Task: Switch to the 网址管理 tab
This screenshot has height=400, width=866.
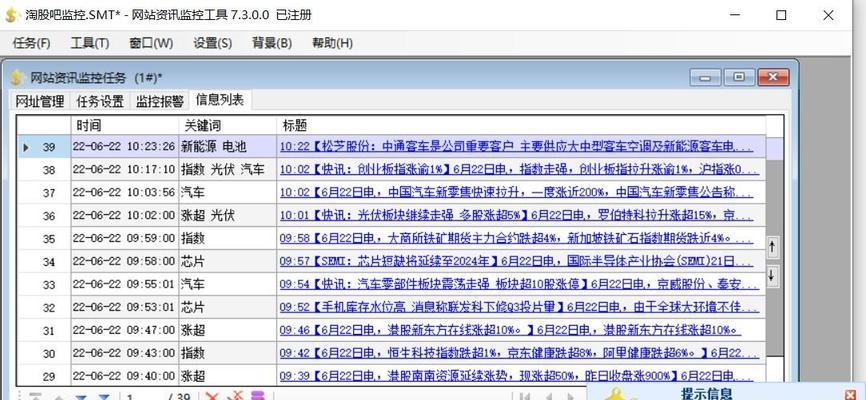Action: (x=40, y=101)
